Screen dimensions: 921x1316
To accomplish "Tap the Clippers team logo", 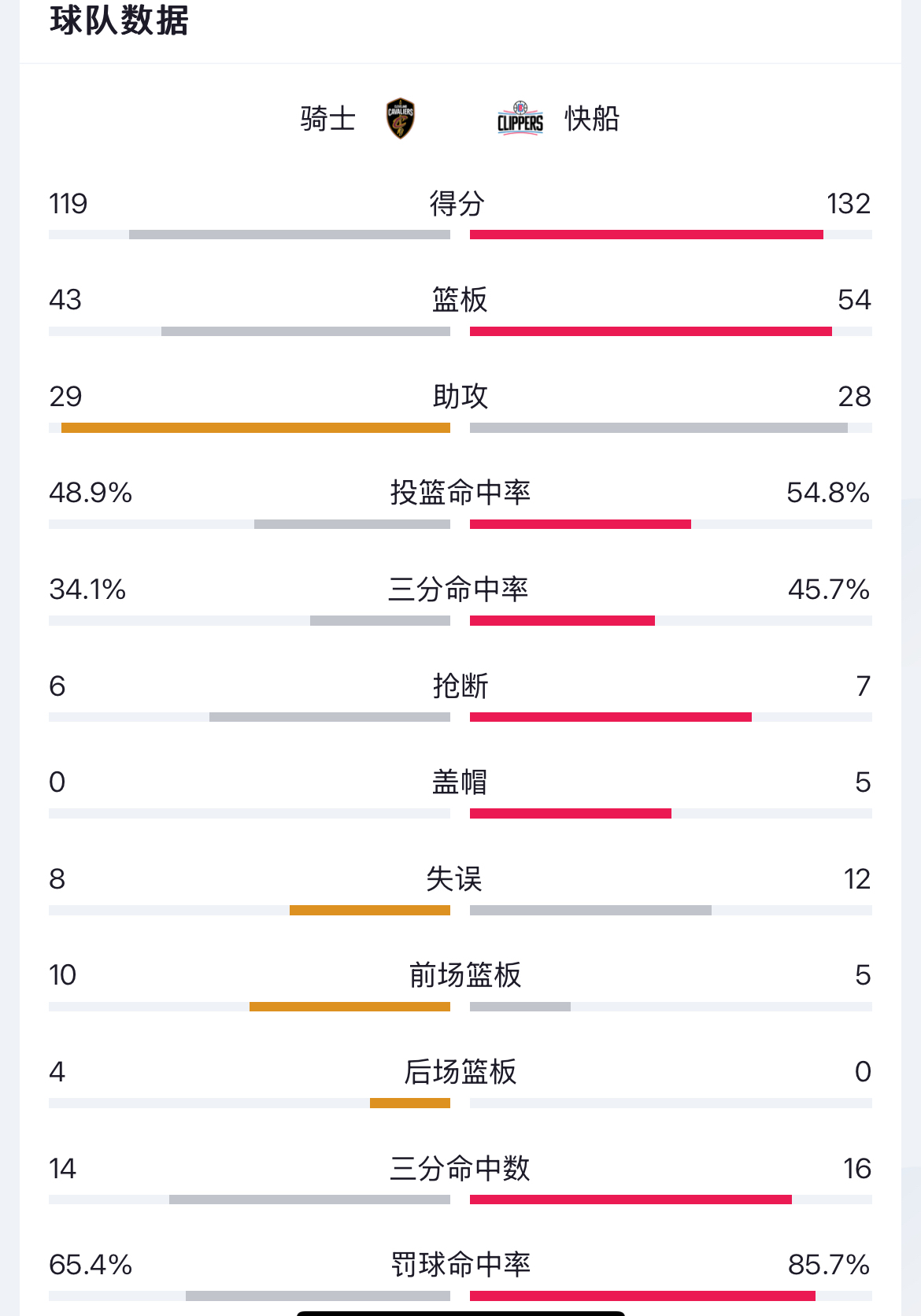I will pos(520,119).
